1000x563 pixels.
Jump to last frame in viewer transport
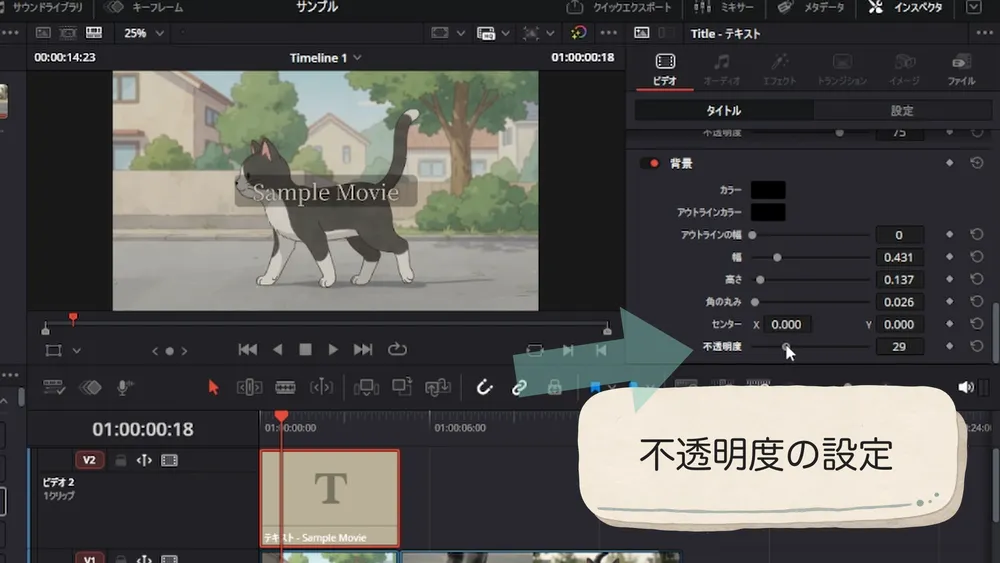(363, 349)
